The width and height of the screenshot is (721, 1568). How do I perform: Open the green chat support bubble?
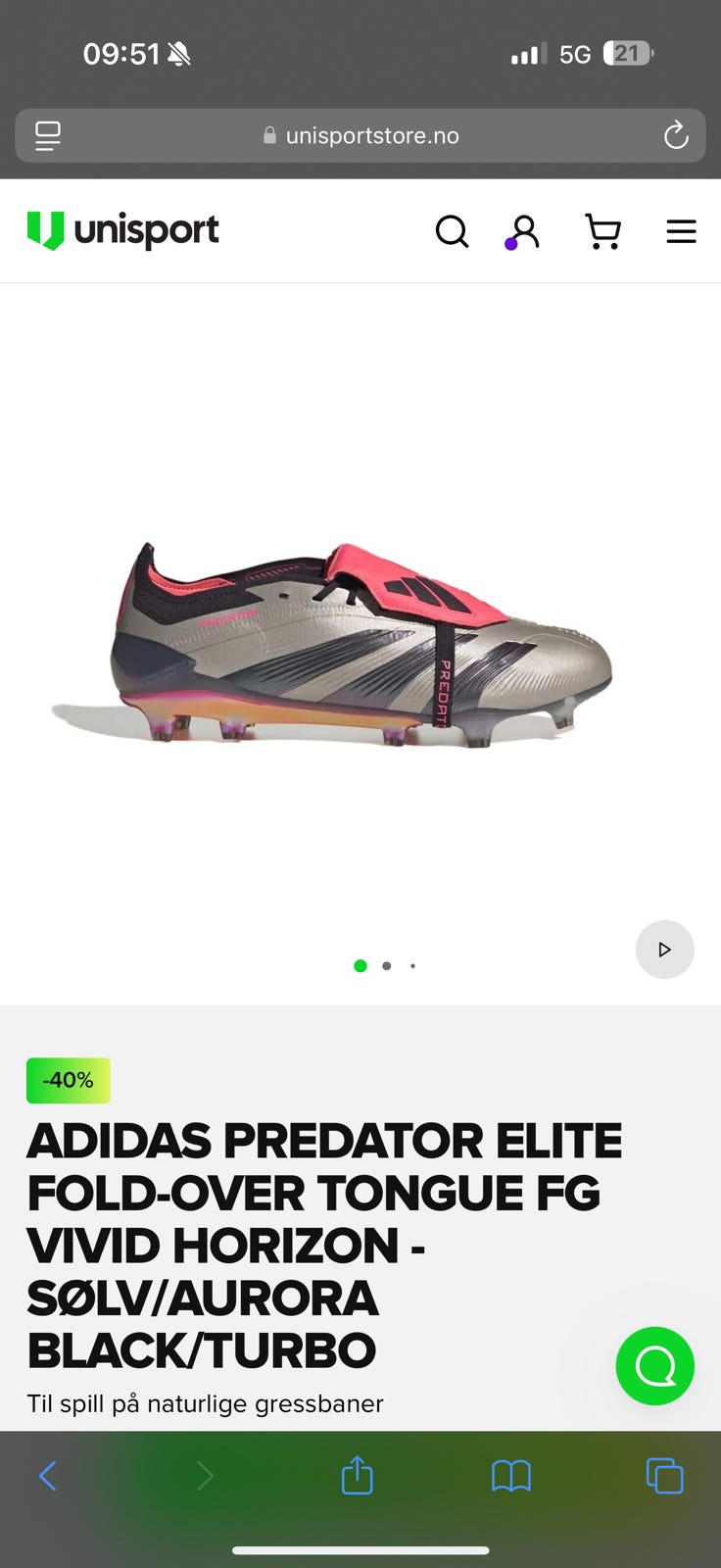655,1366
